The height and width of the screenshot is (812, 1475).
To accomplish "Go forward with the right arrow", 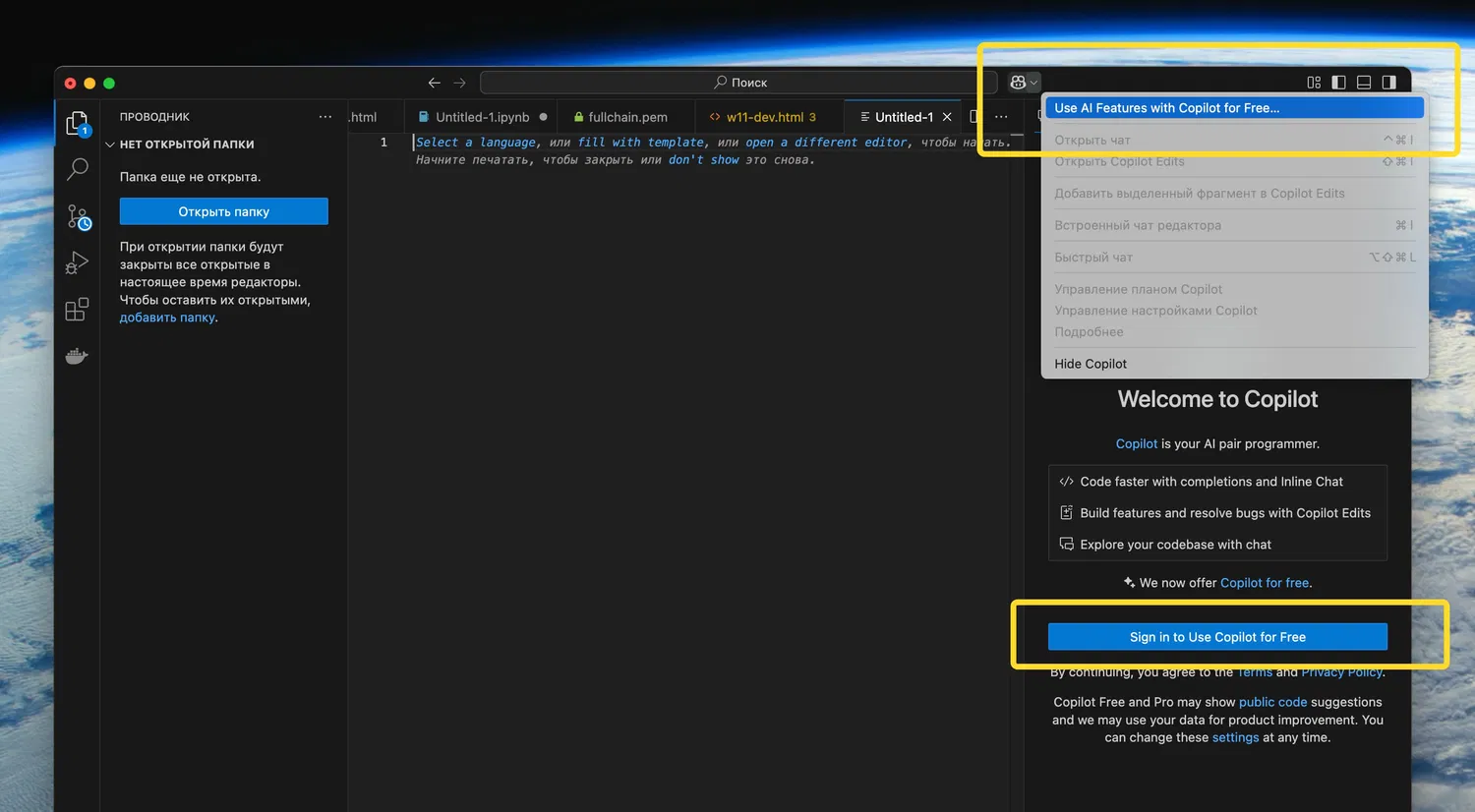I will pos(459,83).
